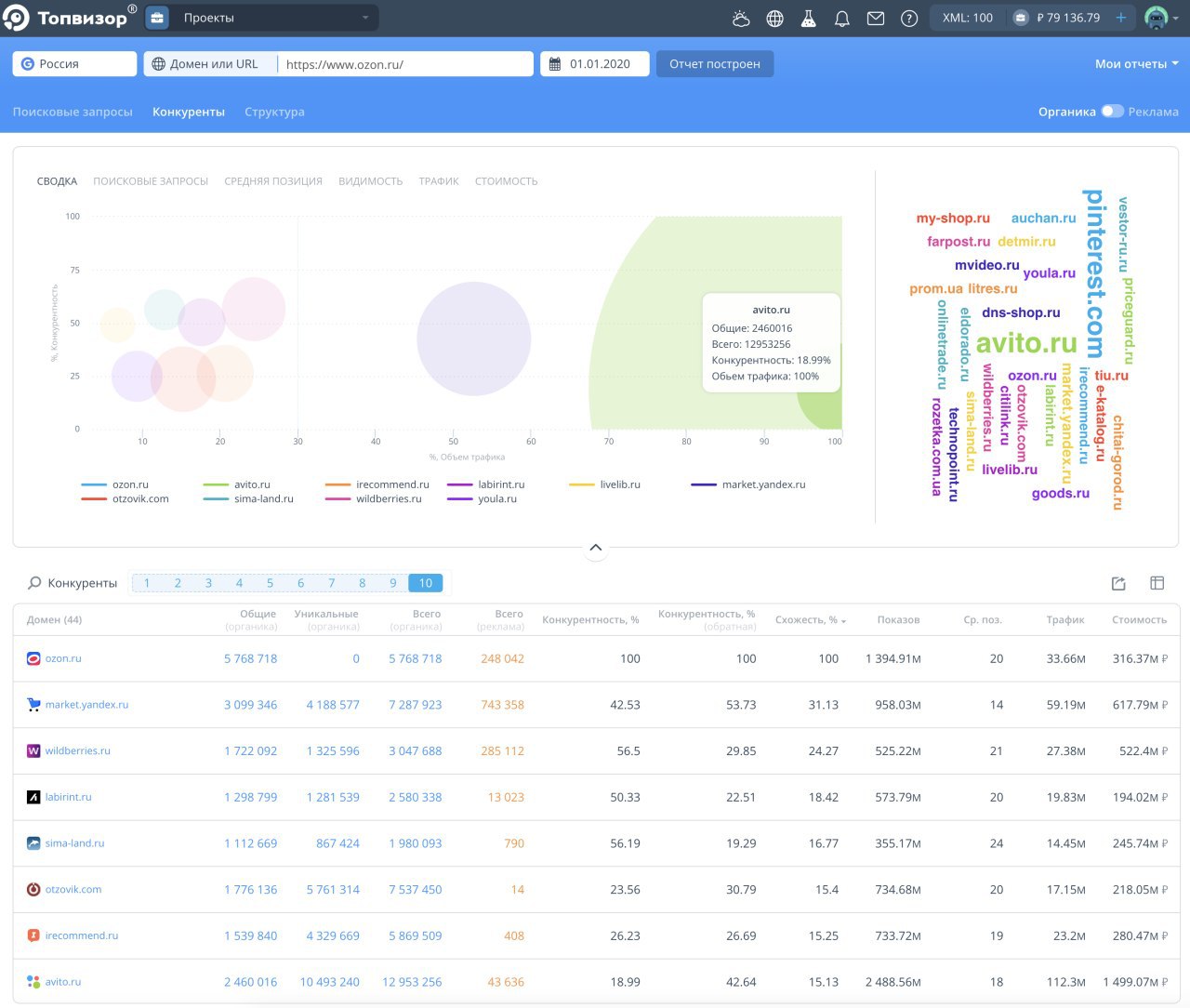The image size is (1190, 1008).
Task: Open notifications bell icon
Action: point(842,18)
